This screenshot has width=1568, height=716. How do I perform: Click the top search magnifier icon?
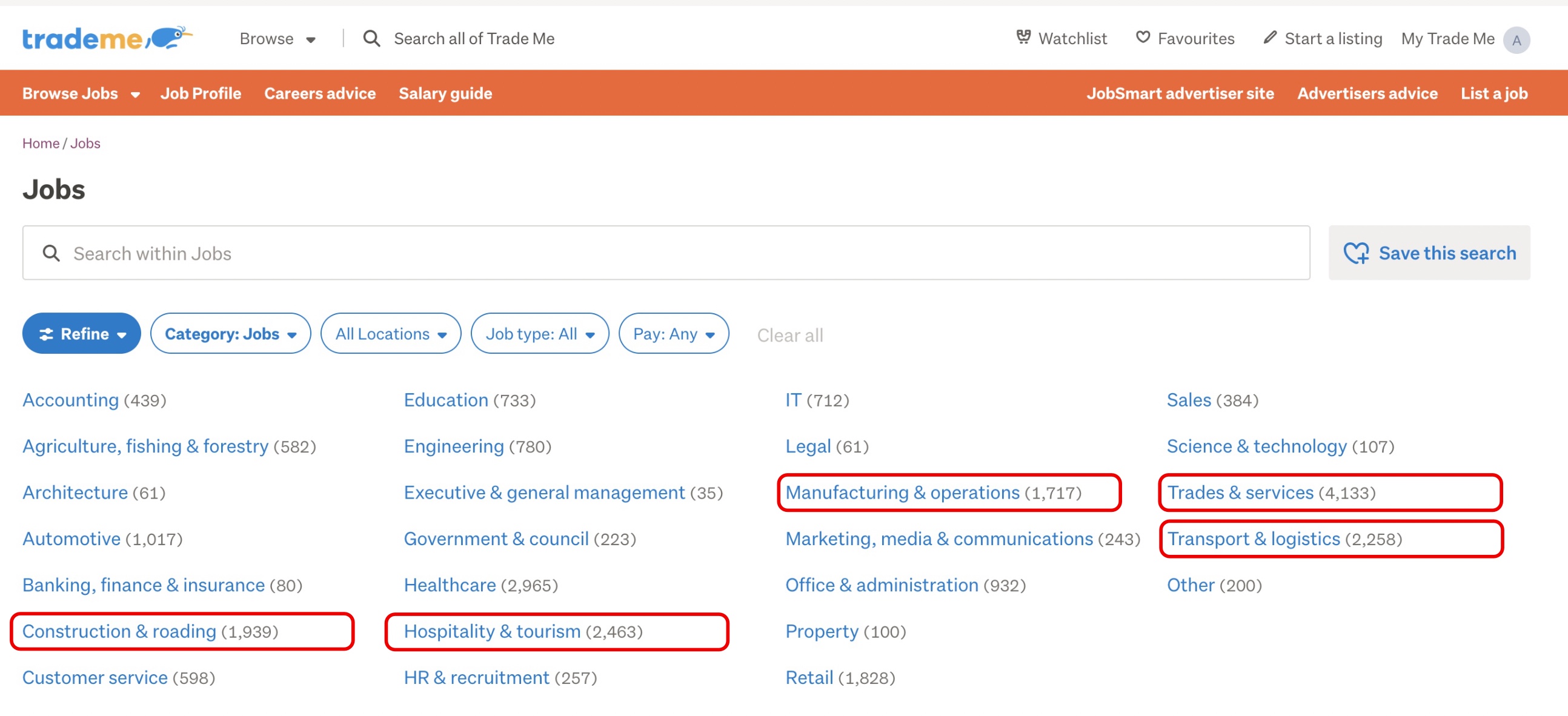click(x=371, y=39)
